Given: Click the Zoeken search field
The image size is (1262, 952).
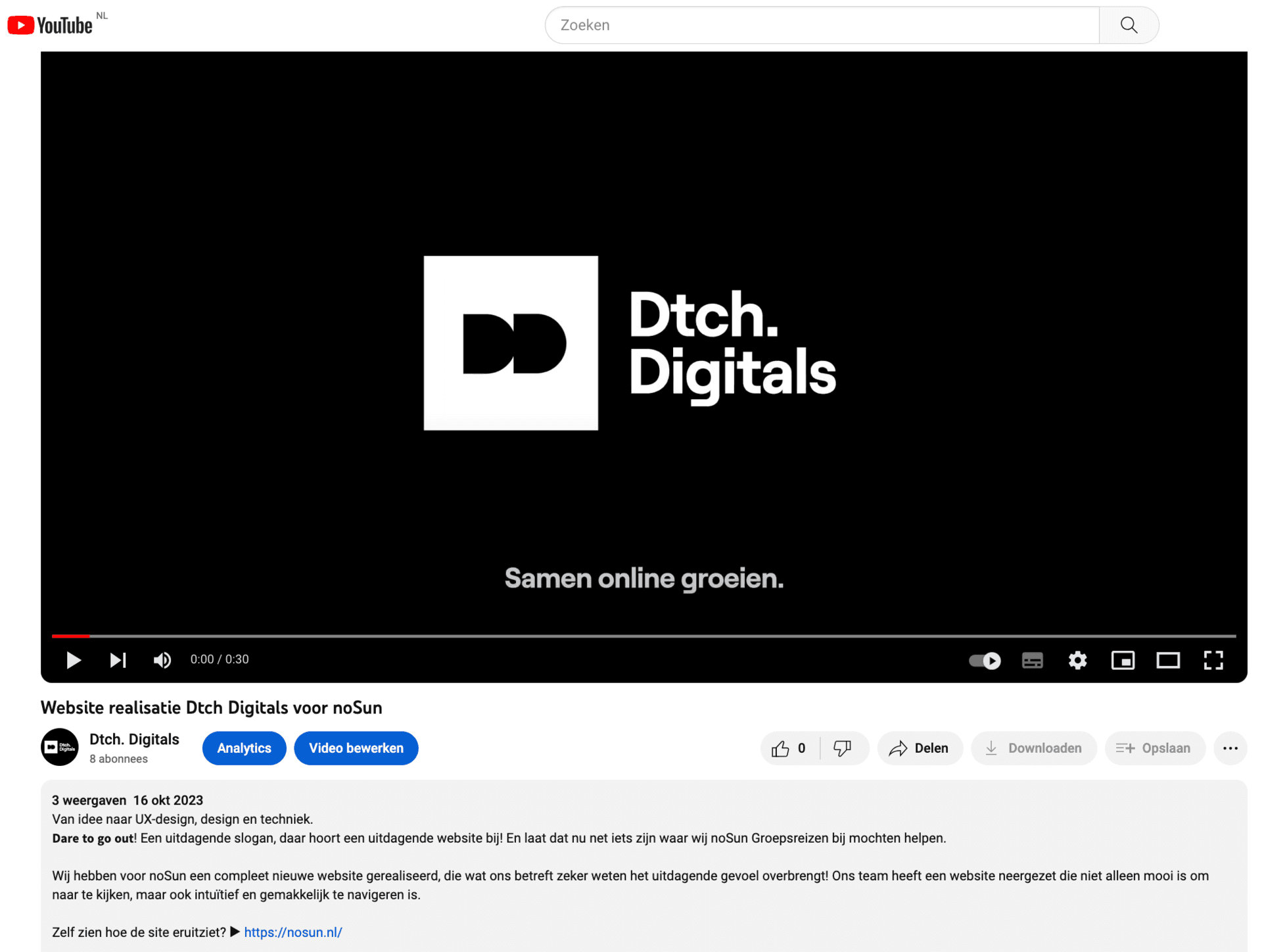Looking at the screenshot, I should pos(822,25).
